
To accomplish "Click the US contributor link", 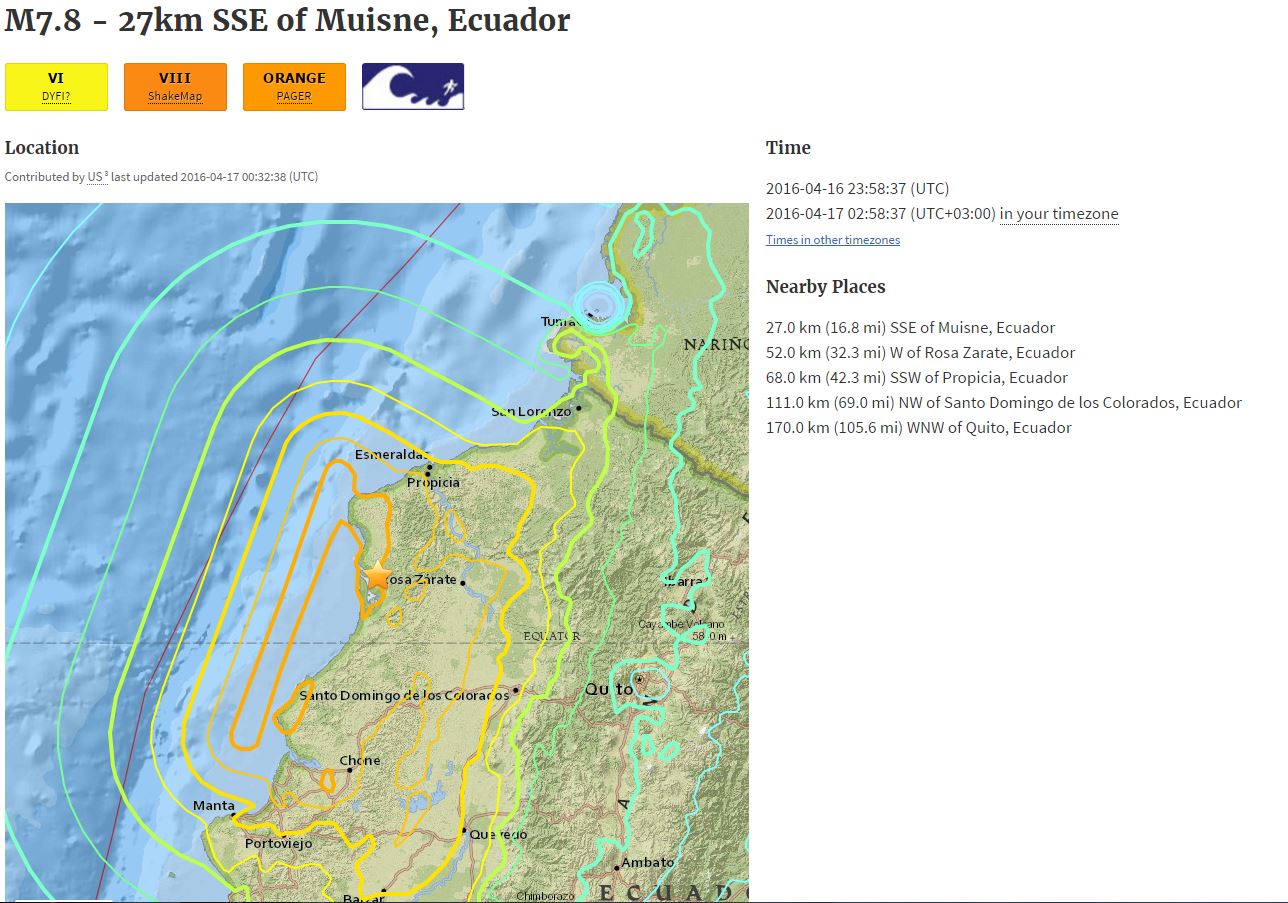I will pyautogui.click(x=95, y=177).
